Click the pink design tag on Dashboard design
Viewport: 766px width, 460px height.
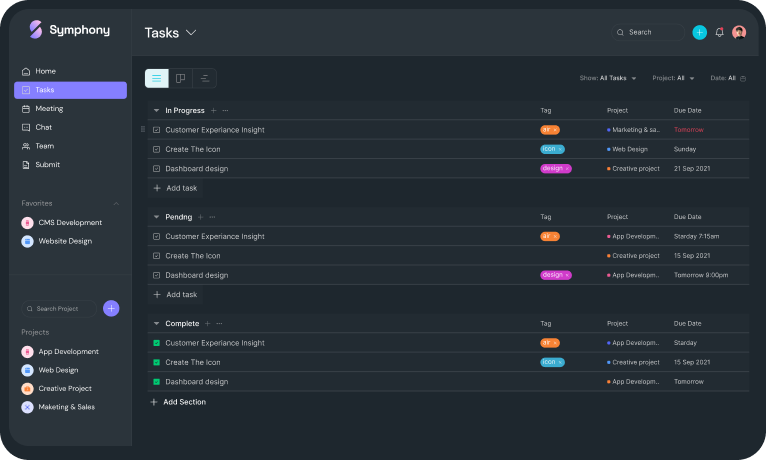click(555, 168)
